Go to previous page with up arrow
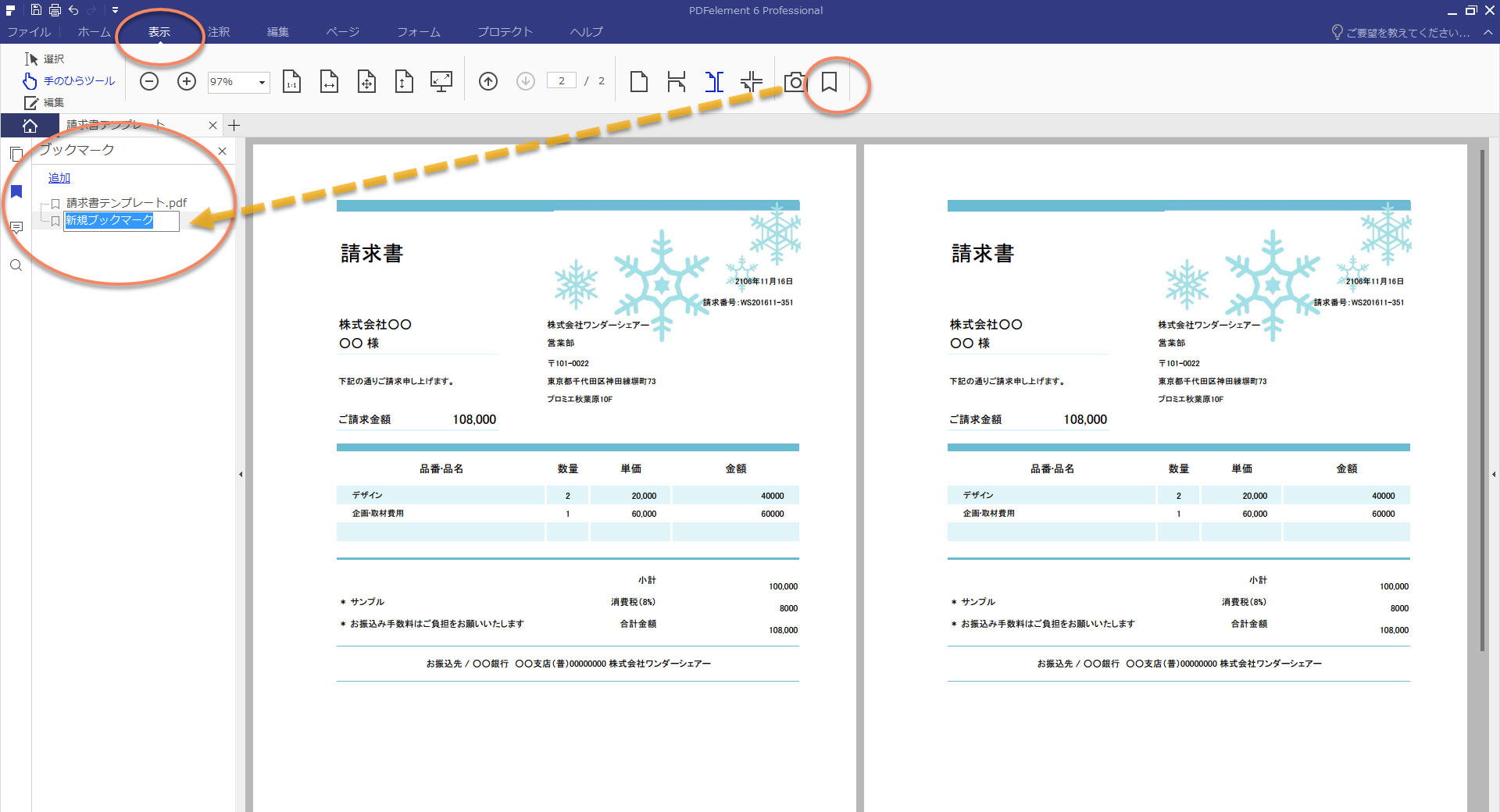 point(488,81)
